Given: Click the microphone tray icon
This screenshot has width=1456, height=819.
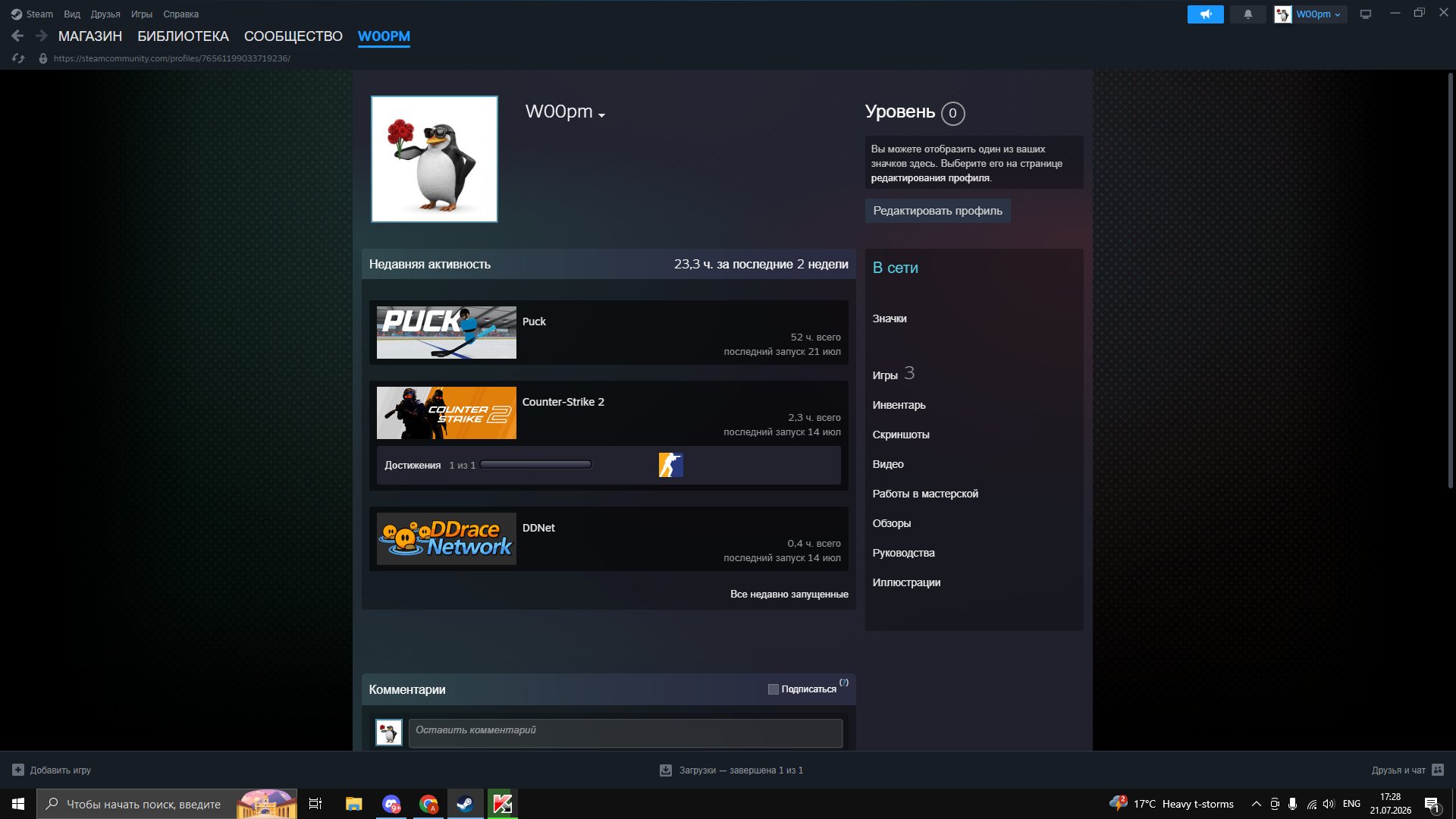Looking at the screenshot, I should coord(1292,804).
